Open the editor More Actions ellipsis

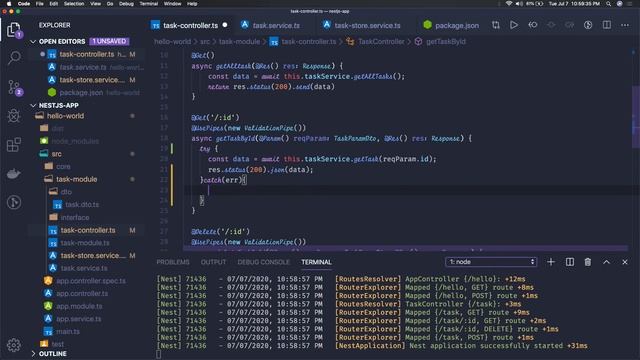pyautogui.click(x=625, y=25)
